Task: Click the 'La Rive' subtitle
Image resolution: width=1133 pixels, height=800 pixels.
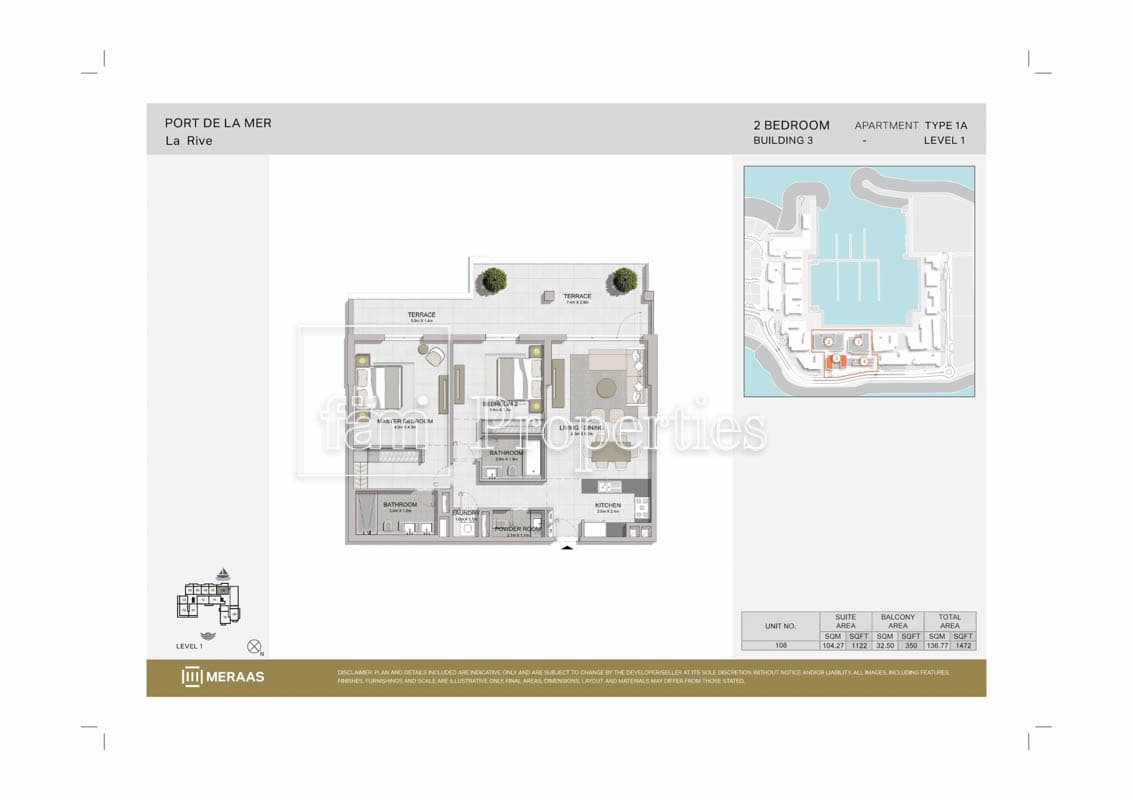Action: coord(189,141)
